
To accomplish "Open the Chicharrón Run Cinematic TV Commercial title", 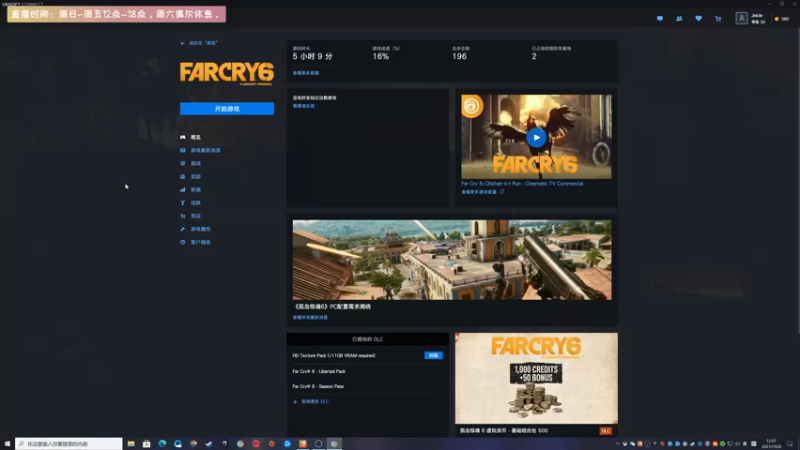I will 522,184.
